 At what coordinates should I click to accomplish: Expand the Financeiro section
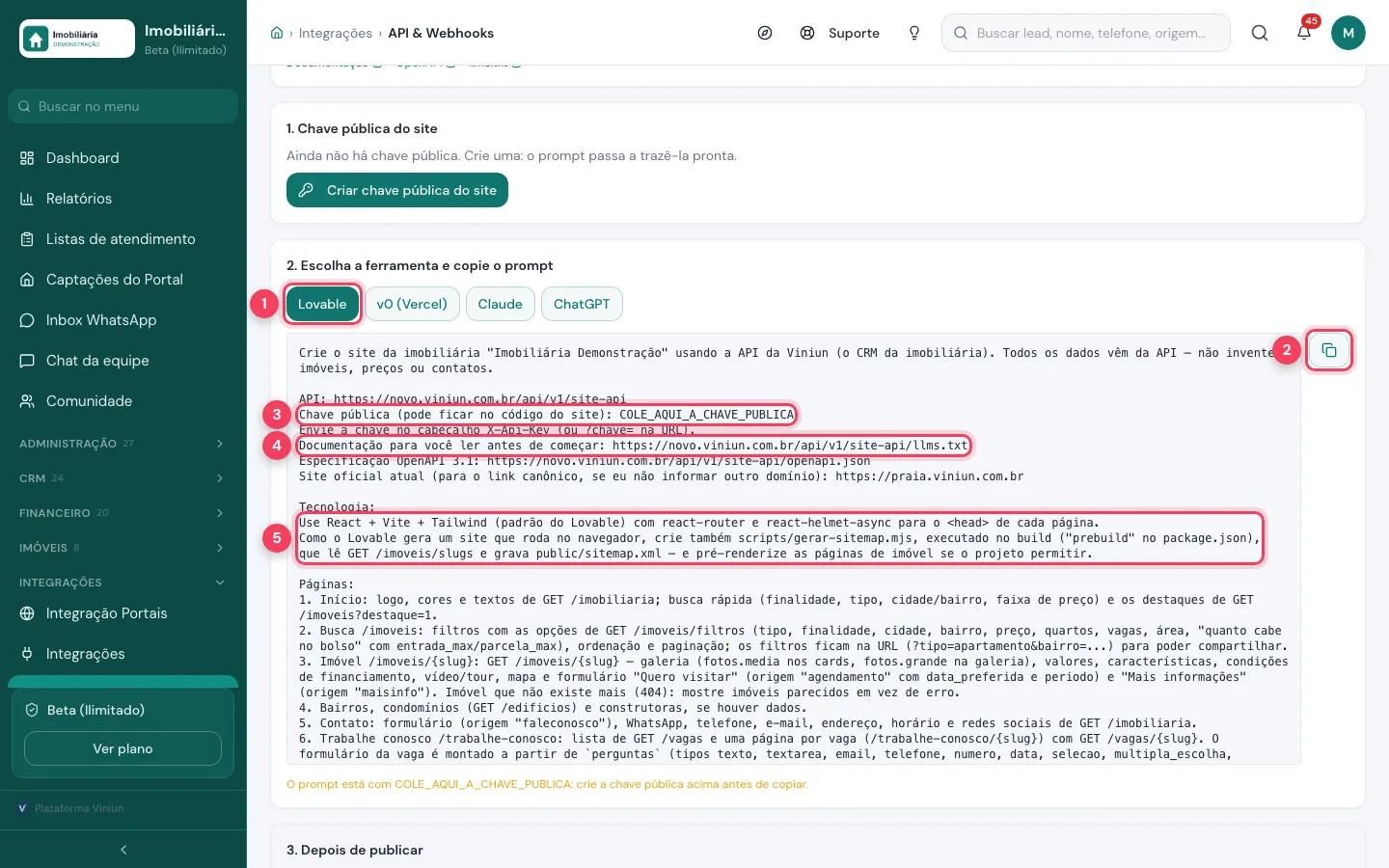click(x=123, y=513)
